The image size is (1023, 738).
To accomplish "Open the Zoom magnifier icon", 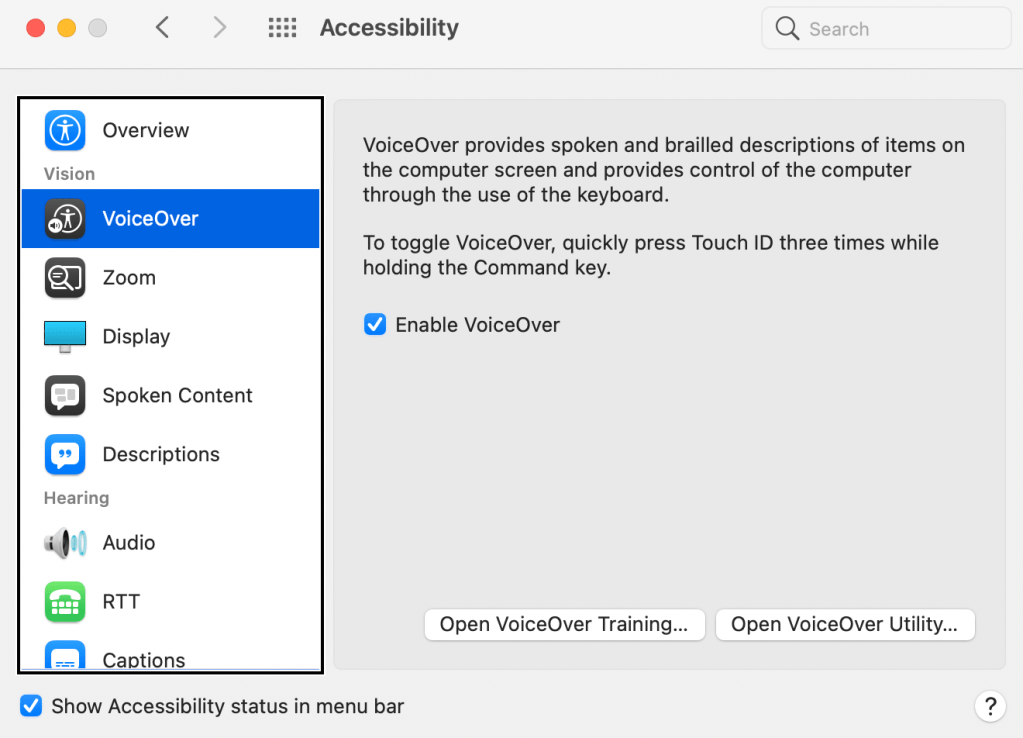I will [65, 278].
